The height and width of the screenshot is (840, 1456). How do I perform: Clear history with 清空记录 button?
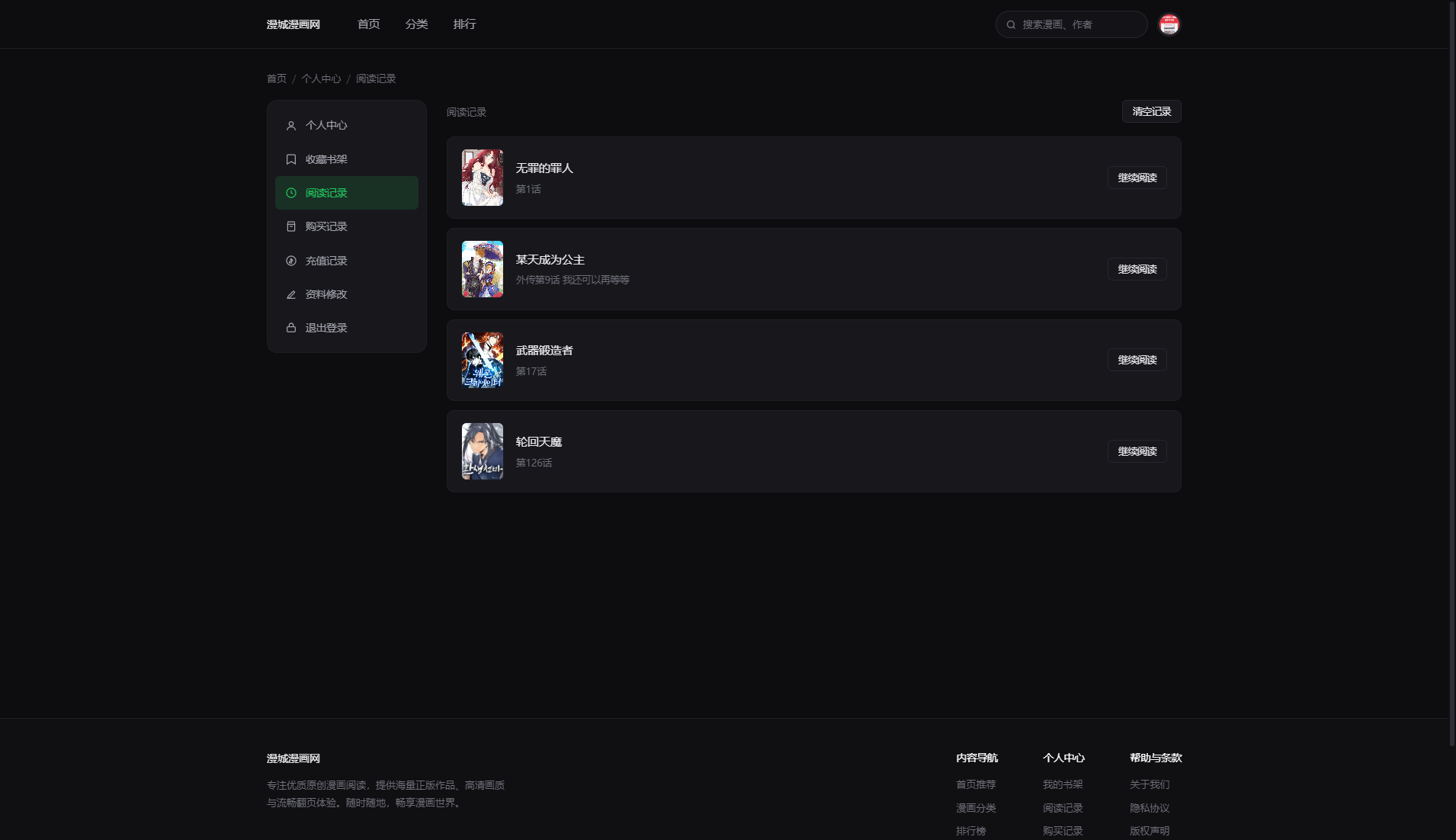tap(1151, 111)
